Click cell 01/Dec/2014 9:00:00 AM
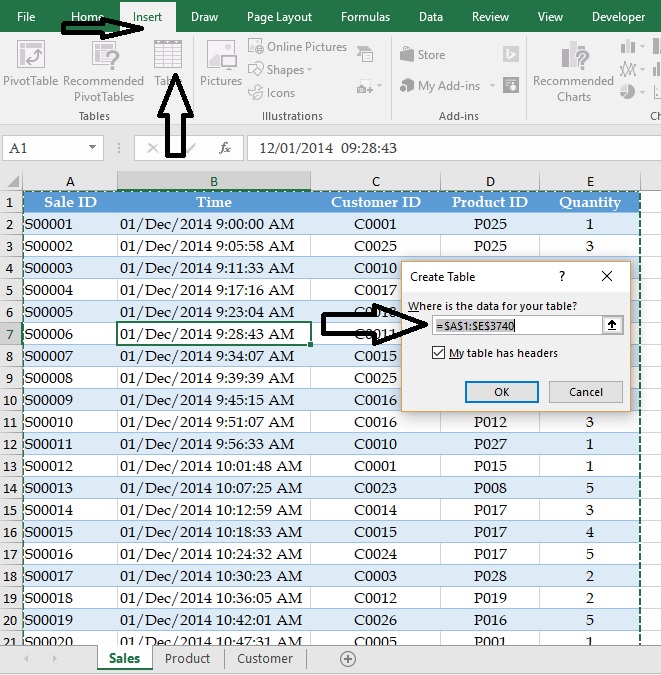This screenshot has height=675, width=661. 214,224
